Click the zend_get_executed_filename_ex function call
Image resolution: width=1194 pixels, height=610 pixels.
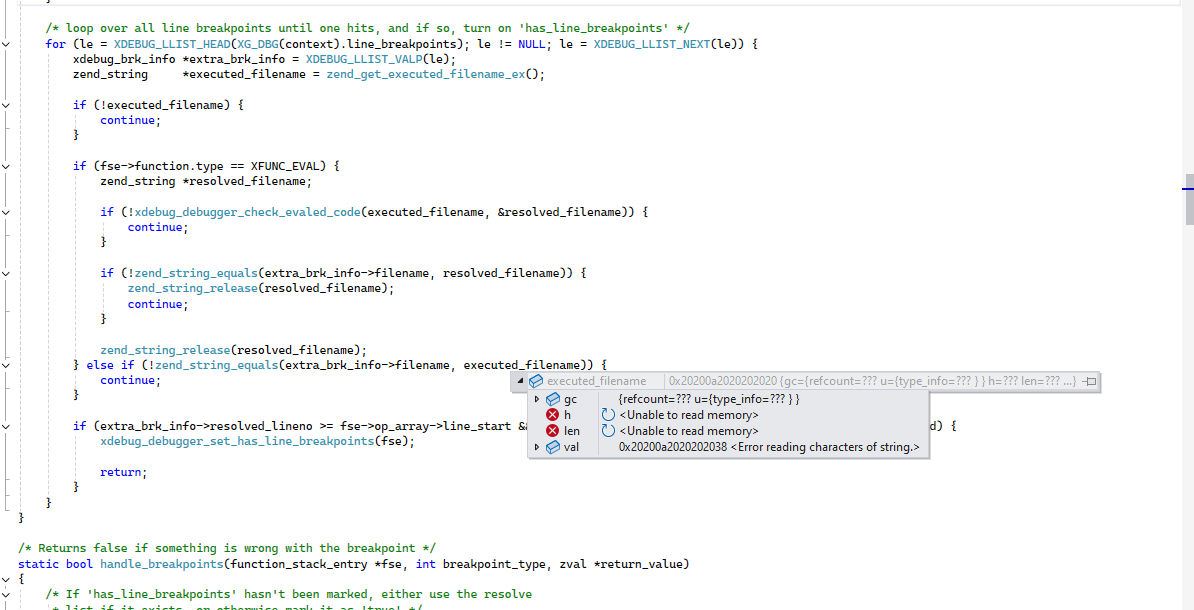tap(425, 74)
